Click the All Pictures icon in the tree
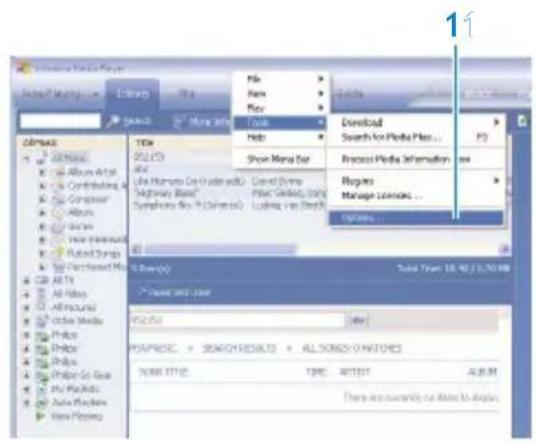Viewport: 537px width, 443px height. [x=41, y=307]
